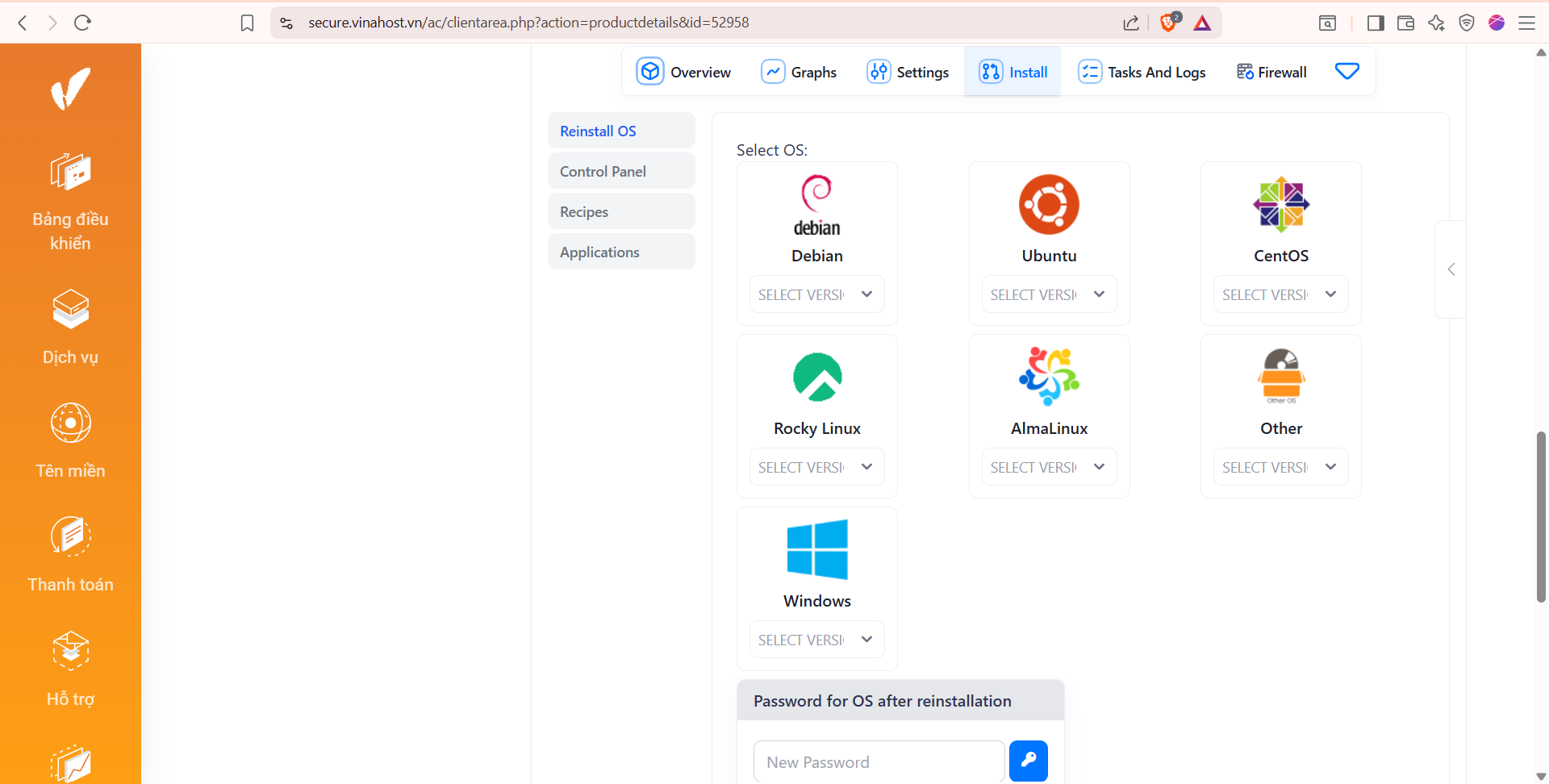1549x784 pixels.
Task: Click the generate password key button
Action: tap(1029, 761)
